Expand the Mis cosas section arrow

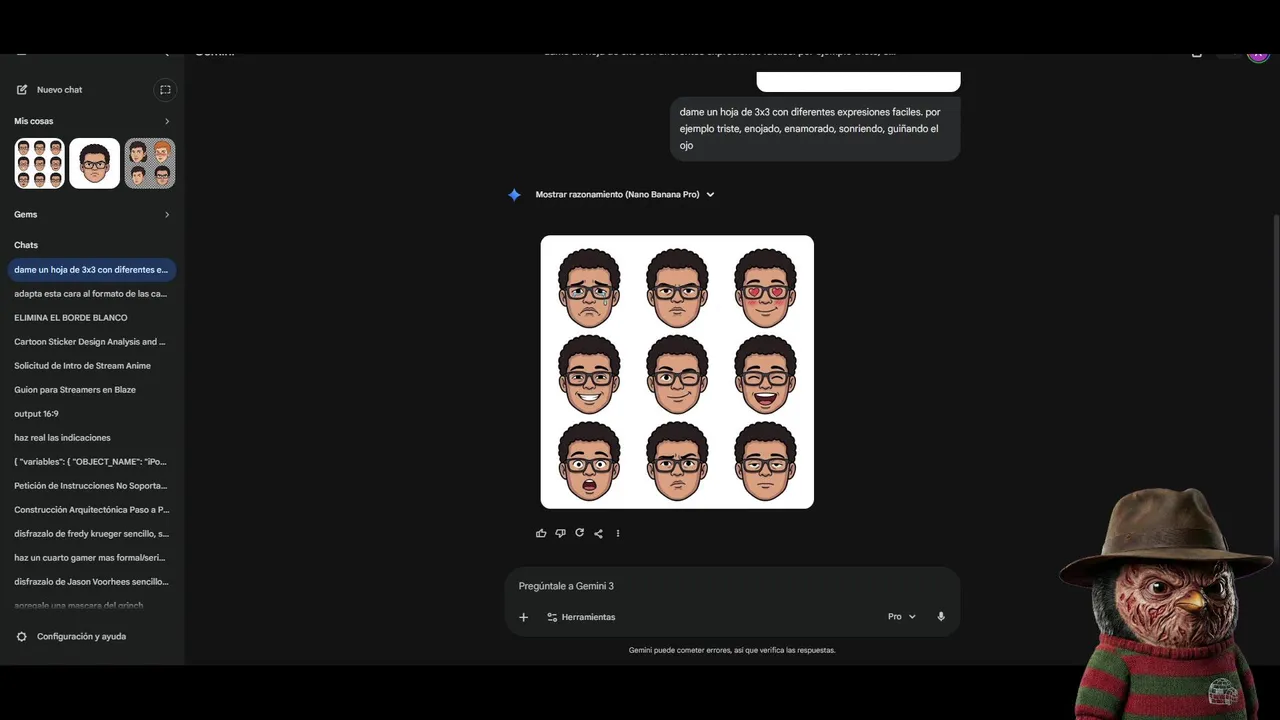coord(167,121)
